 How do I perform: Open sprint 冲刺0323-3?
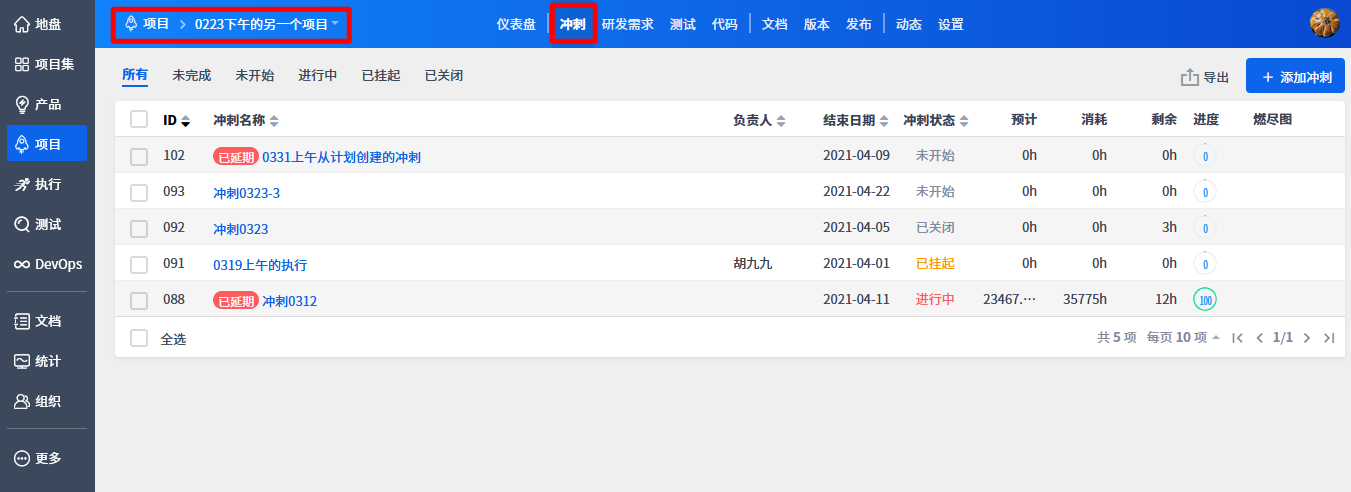coord(247,193)
